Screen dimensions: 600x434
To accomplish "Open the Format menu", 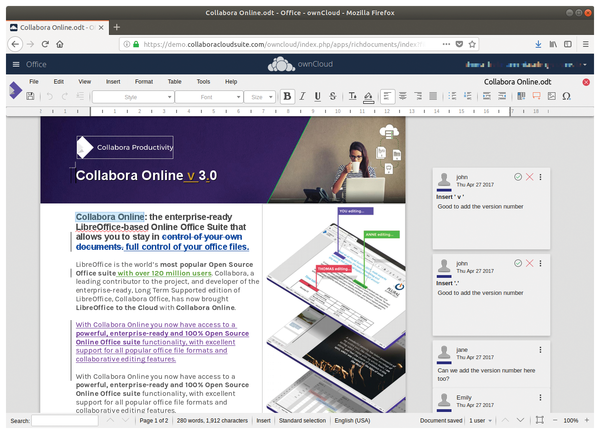I will click(x=144, y=82).
